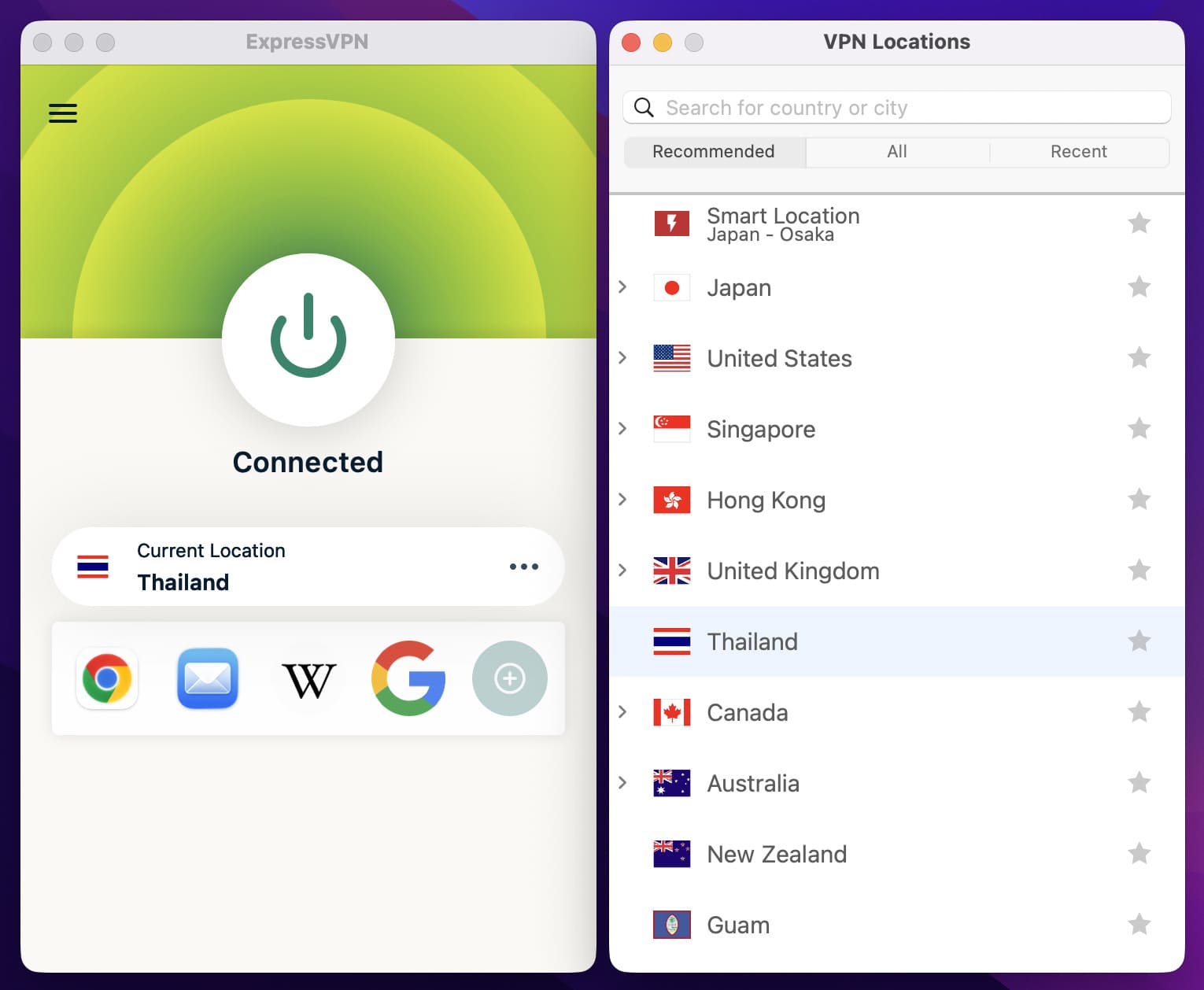
Task: Click the Japan flag icon
Action: 672,287
